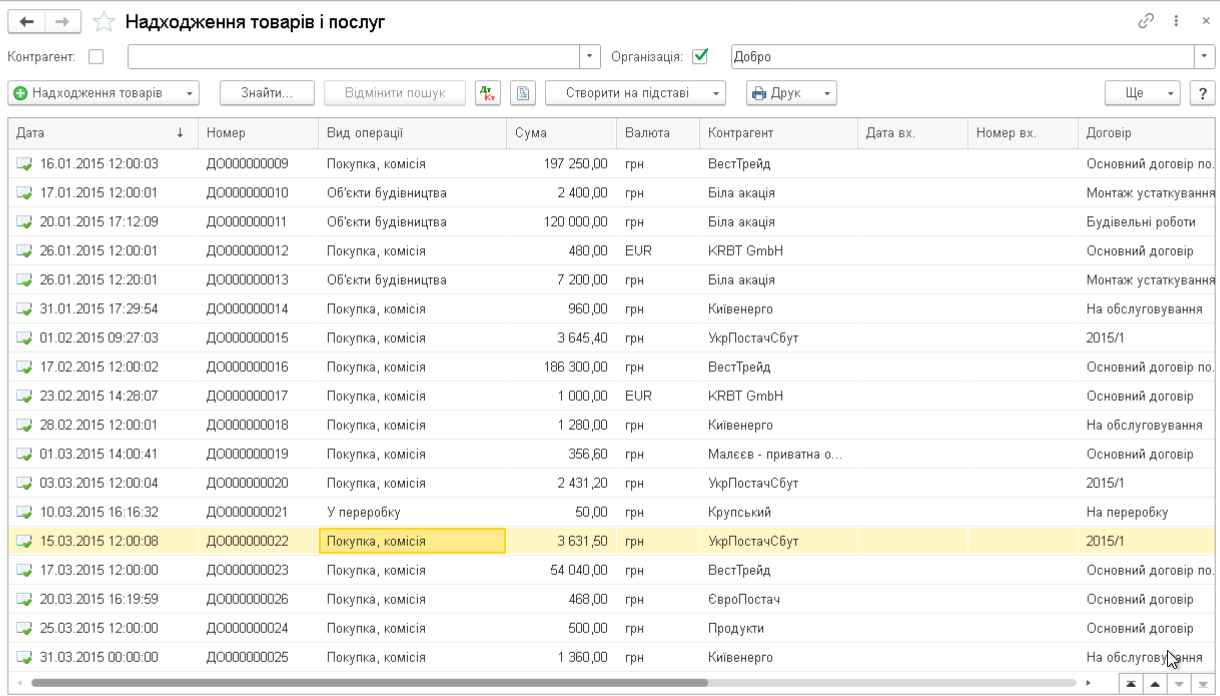Open the Організація dropdown list
Image resolution: width=1220 pixels, height=696 pixels.
pos(1204,57)
